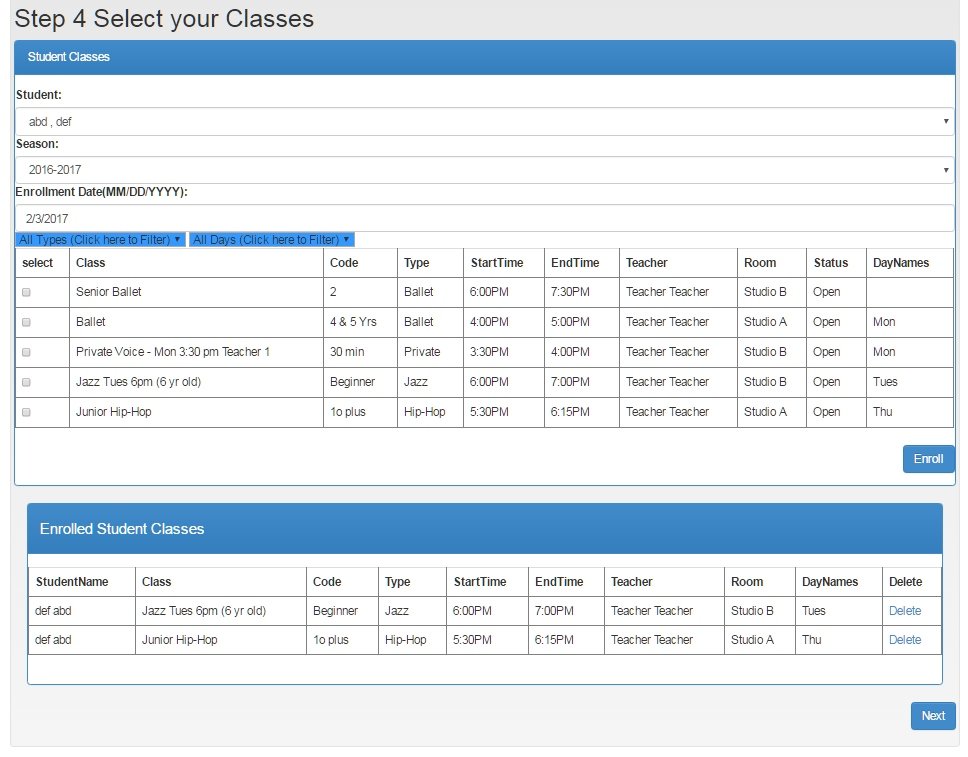Tick the Private Voice class checkbox
Viewport: 968px width, 757px height.
26,352
